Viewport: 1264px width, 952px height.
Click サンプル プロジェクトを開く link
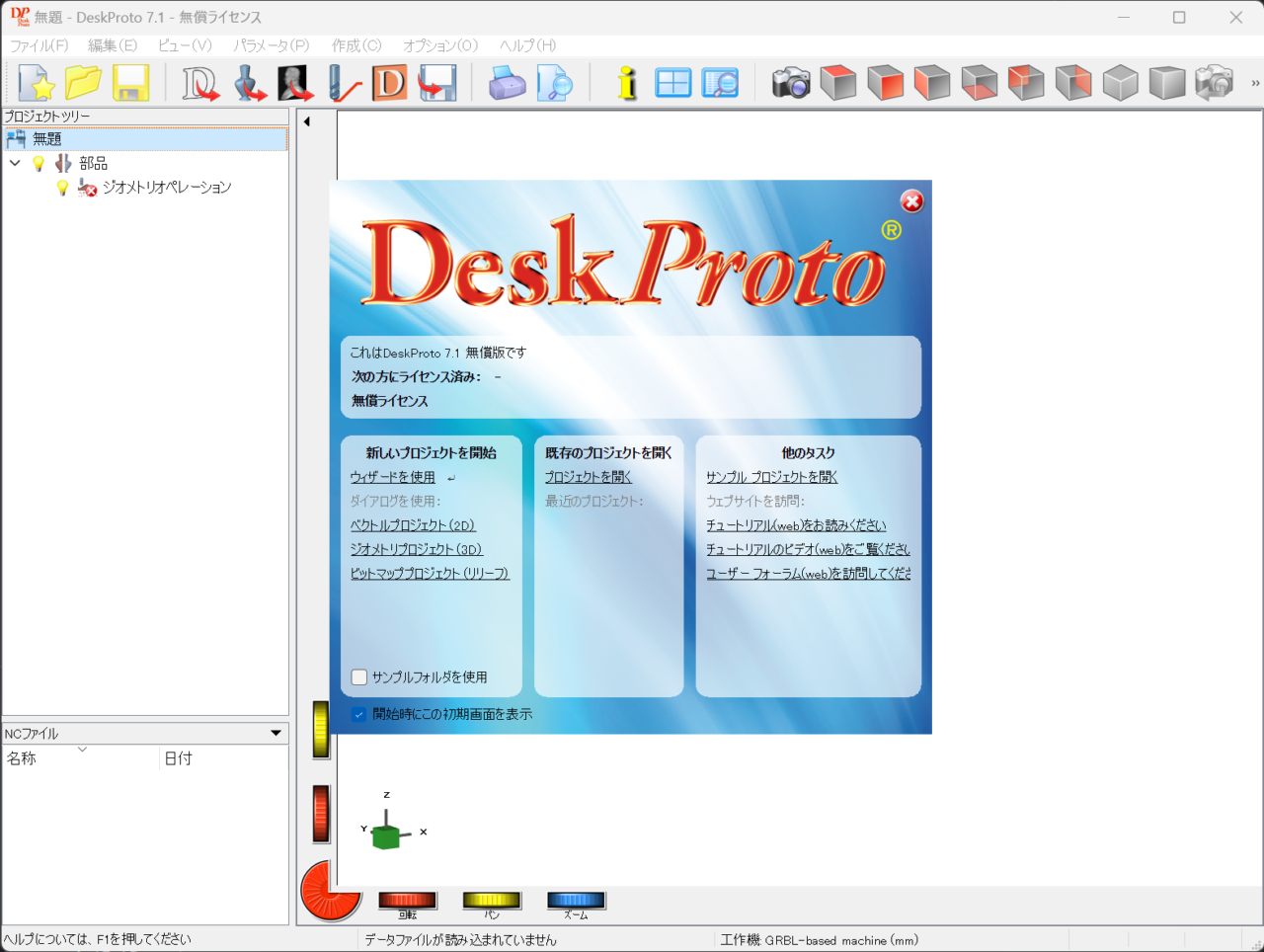(771, 477)
